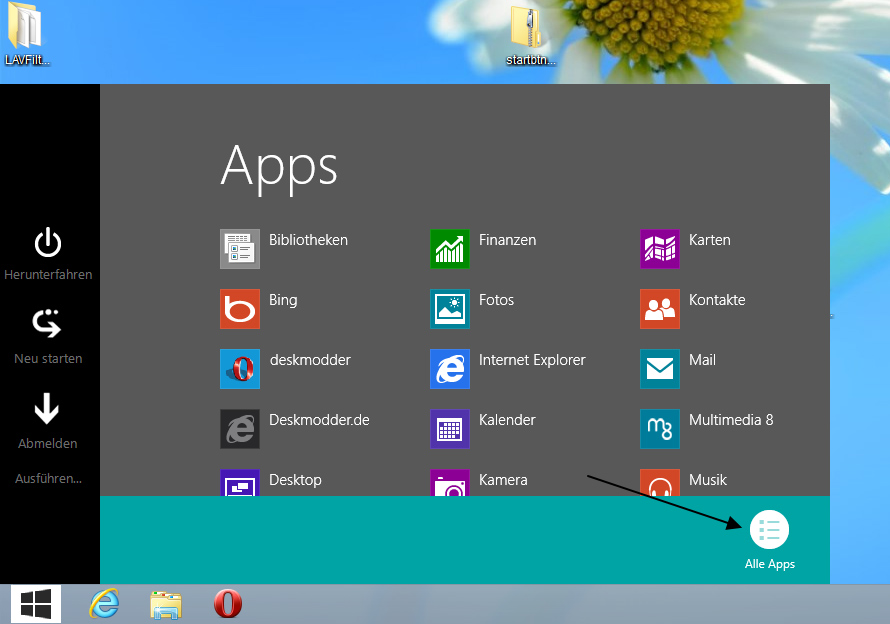Click the Alle Apps label text
Image resolution: width=890 pixels, height=624 pixels.
pos(770,564)
